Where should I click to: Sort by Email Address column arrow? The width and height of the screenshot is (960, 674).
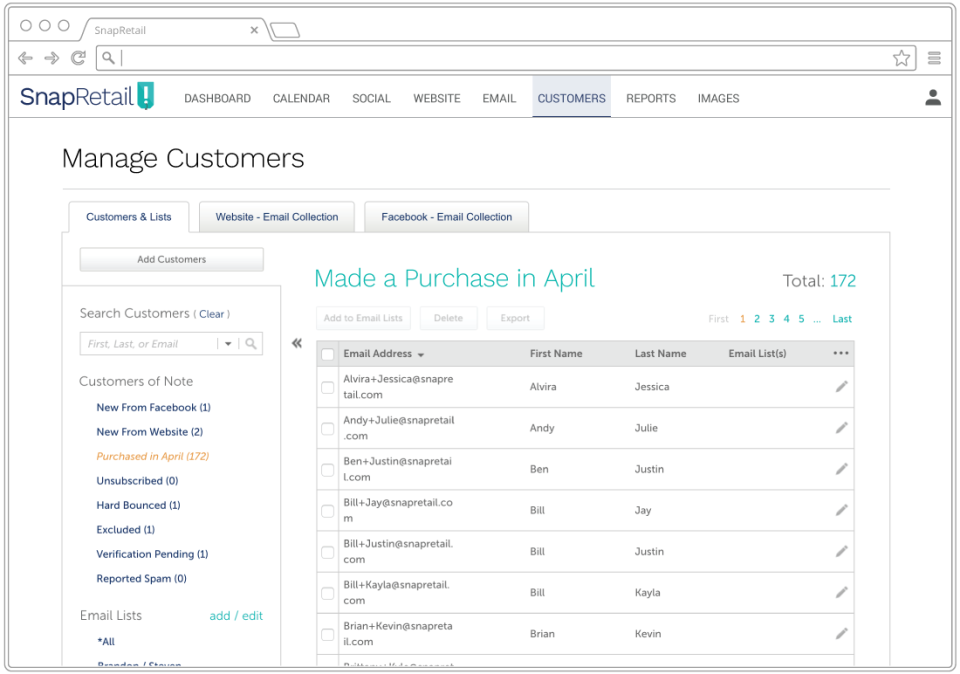[x=421, y=354]
